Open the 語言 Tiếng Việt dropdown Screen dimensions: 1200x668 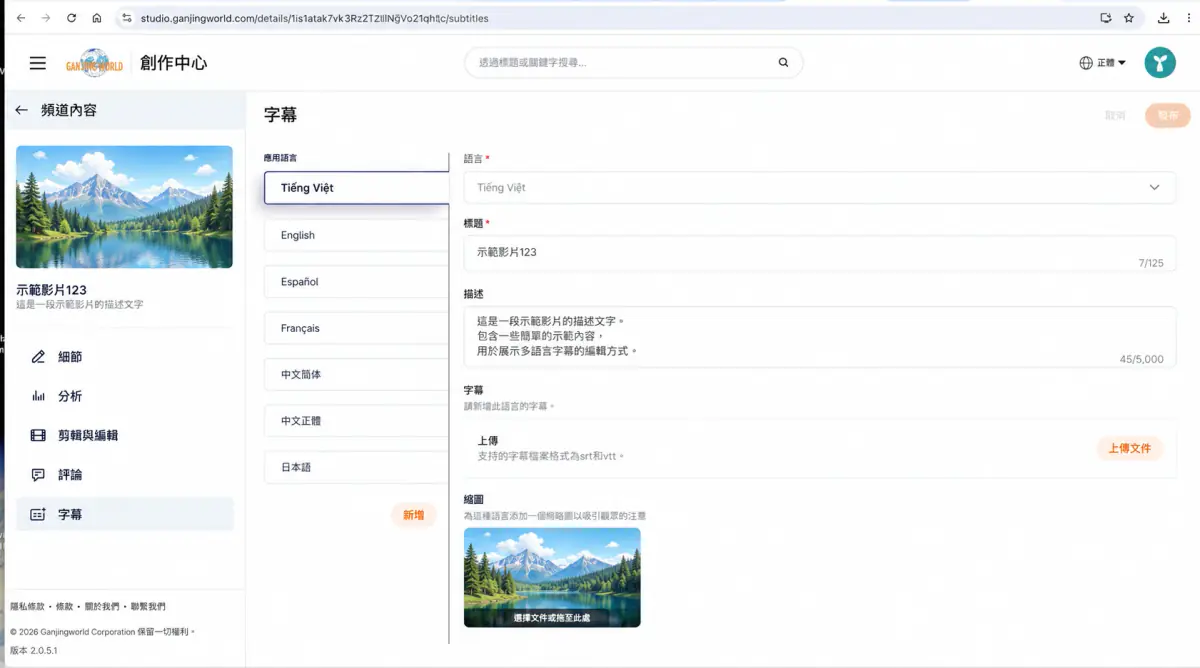coord(819,187)
